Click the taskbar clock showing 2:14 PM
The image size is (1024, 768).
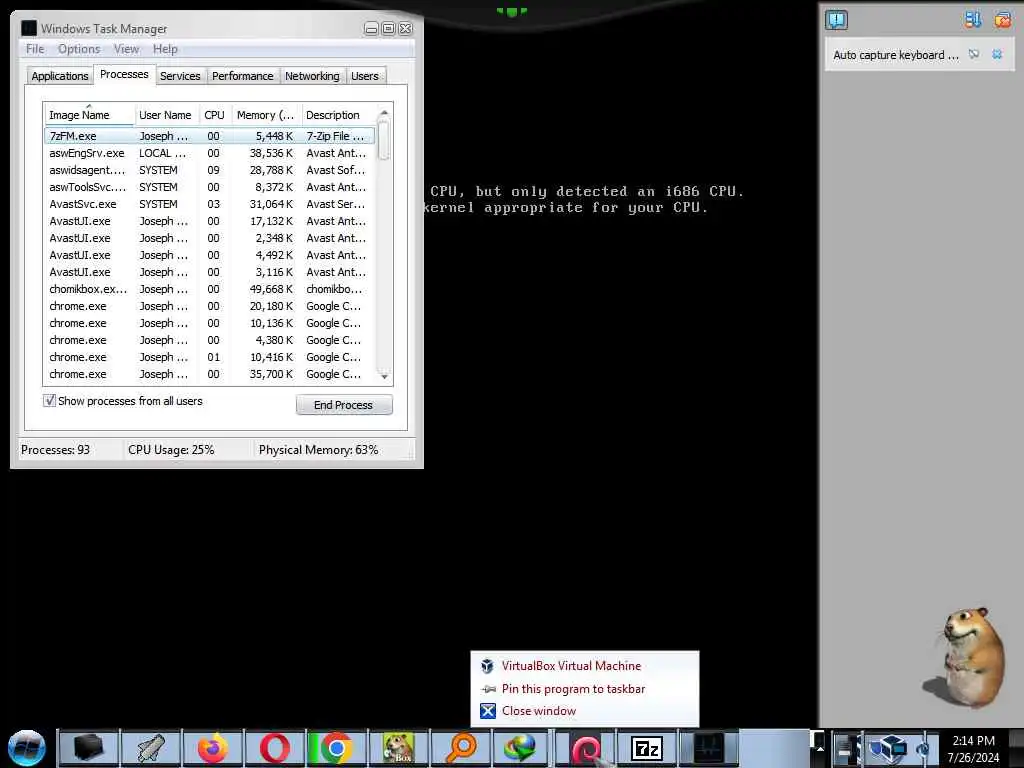[973, 748]
